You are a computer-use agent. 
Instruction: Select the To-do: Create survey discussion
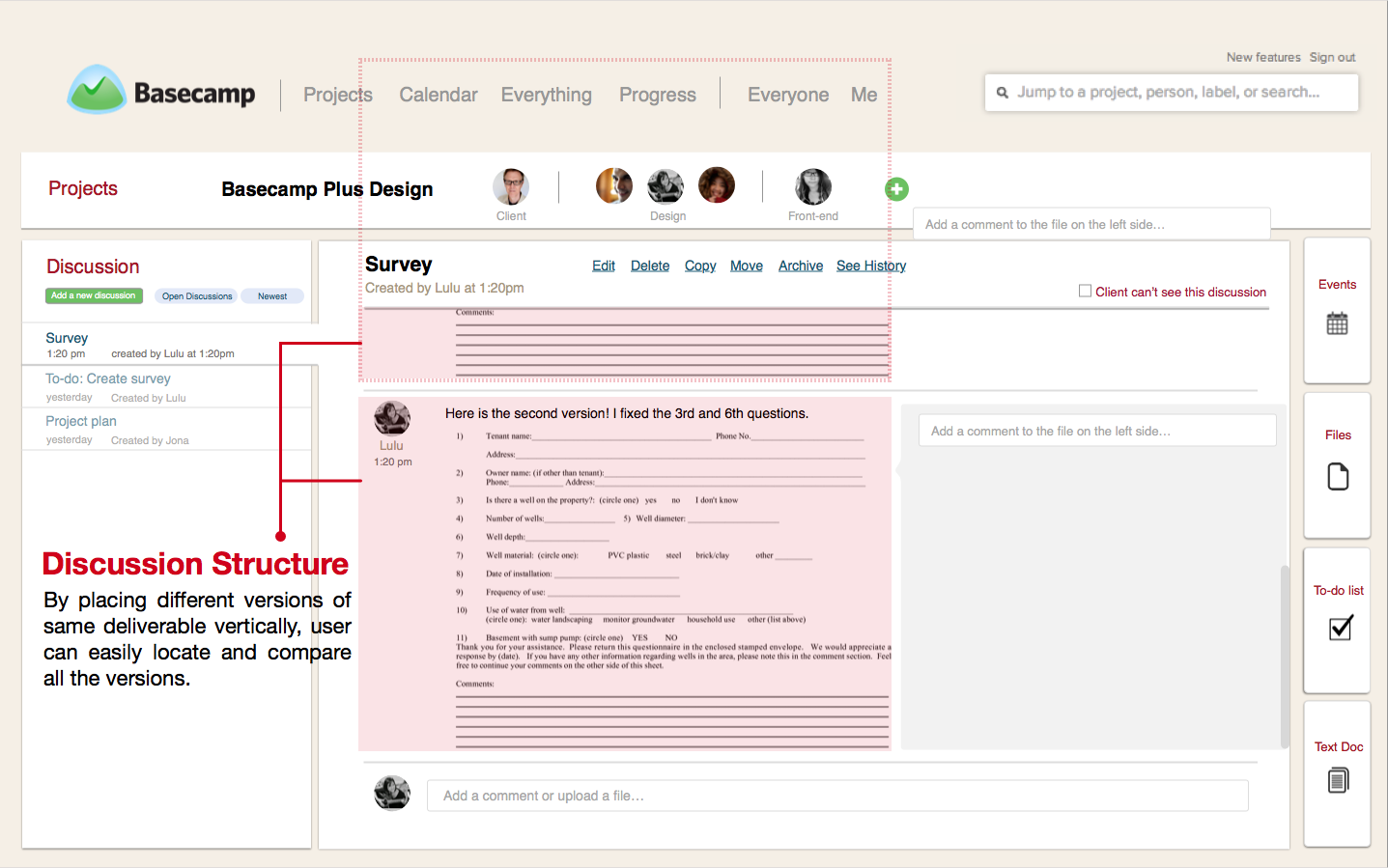[166, 387]
